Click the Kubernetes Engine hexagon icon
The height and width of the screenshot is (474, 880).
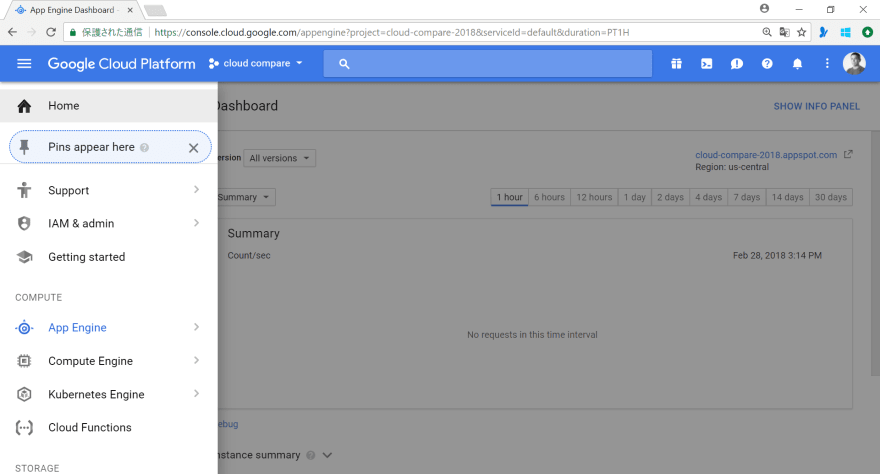pyautogui.click(x=24, y=394)
